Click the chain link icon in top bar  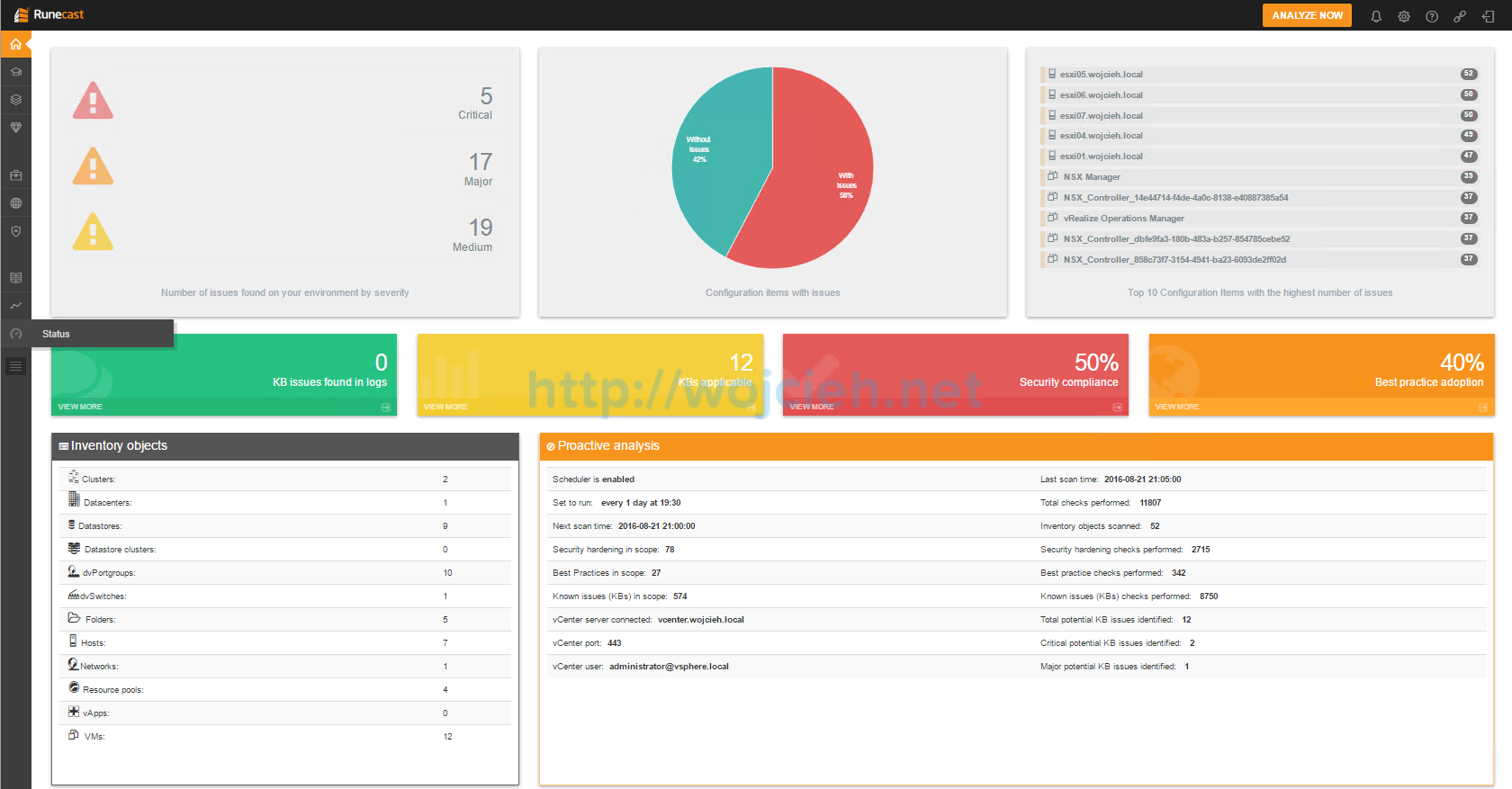1460,16
